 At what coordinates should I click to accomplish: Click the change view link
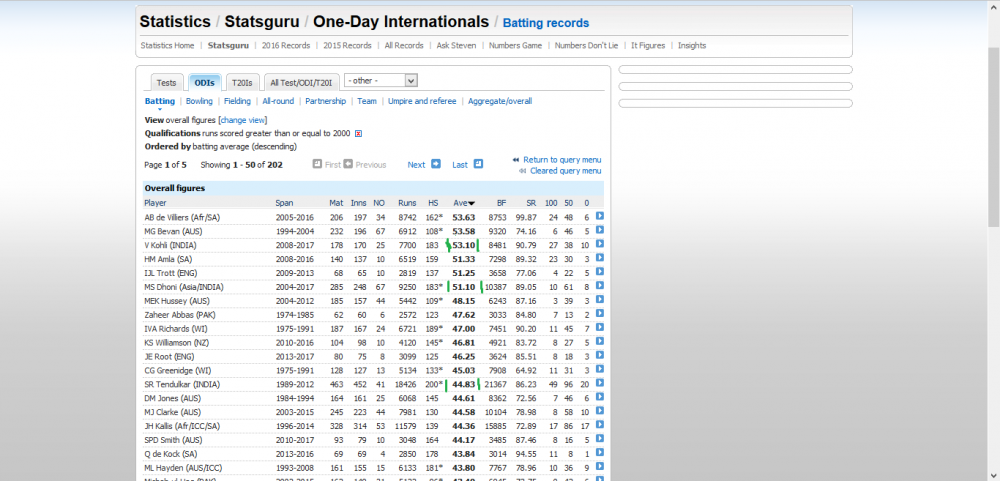pyautogui.click(x=242, y=120)
